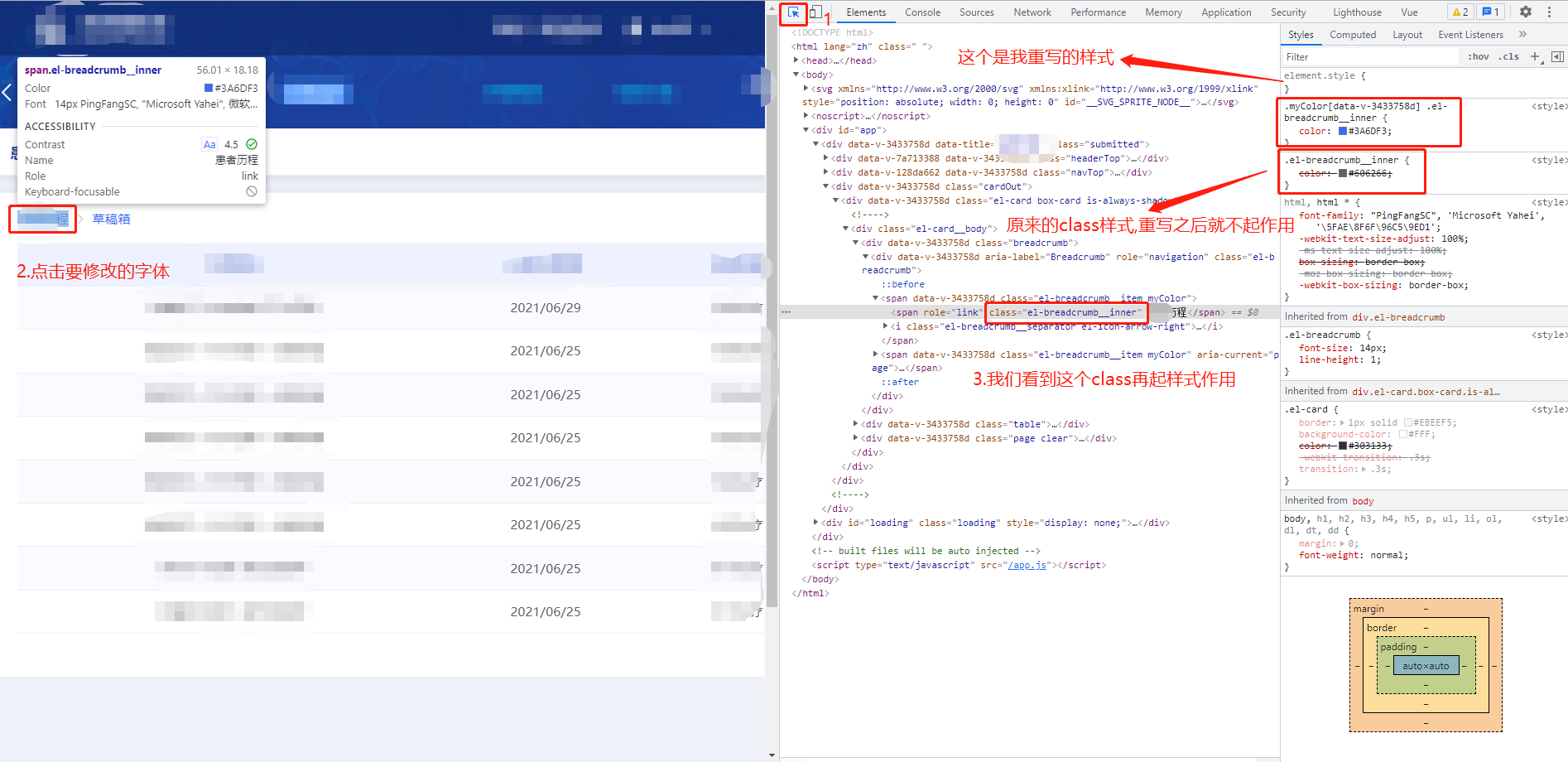This screenshot has width=1568, height=762.
Task: Expand the headerTop div node
Action: [826, 158]
